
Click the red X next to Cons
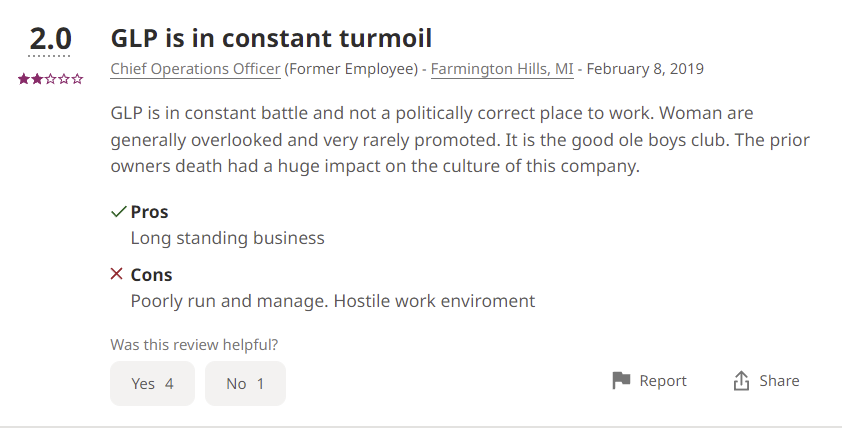(118, 274)
